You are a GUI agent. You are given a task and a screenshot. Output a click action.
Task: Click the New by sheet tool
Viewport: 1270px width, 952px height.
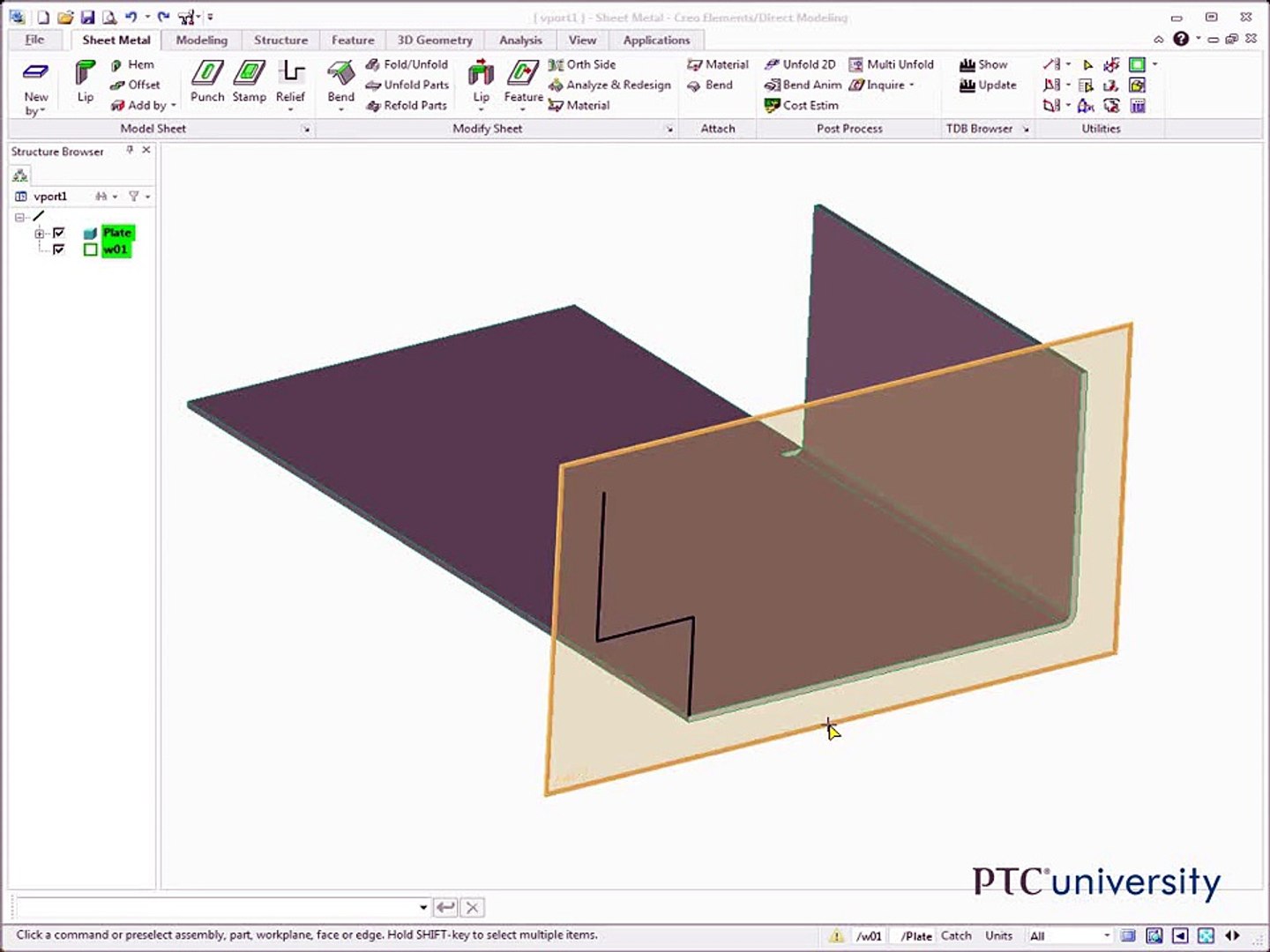pyautogui.click(x=35, y=88)
